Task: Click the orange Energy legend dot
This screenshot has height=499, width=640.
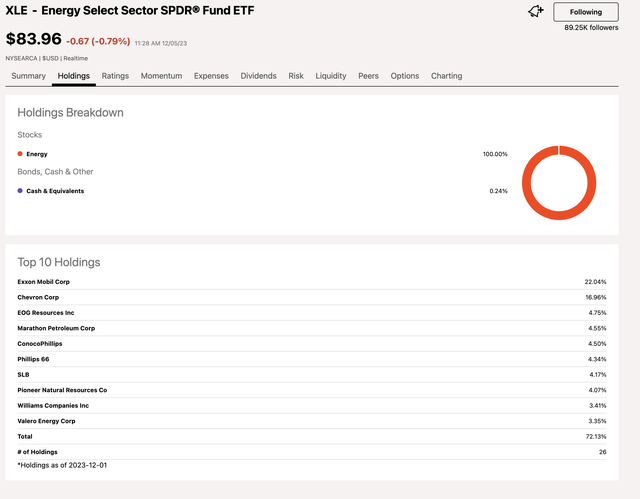Action: point(20,154)
